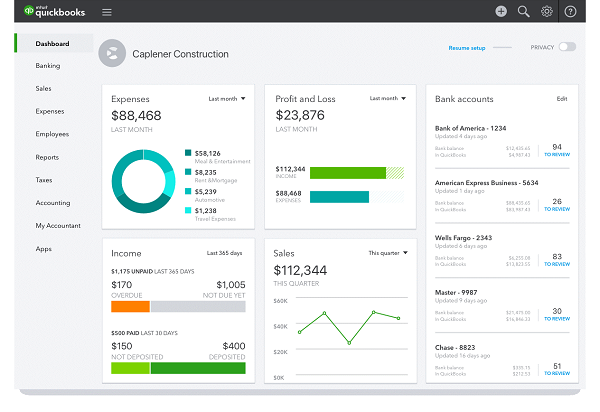This screenshot has width=600, height=412.
Task: Click Chase - 8823 account name
Action: [x=455, y=347]
